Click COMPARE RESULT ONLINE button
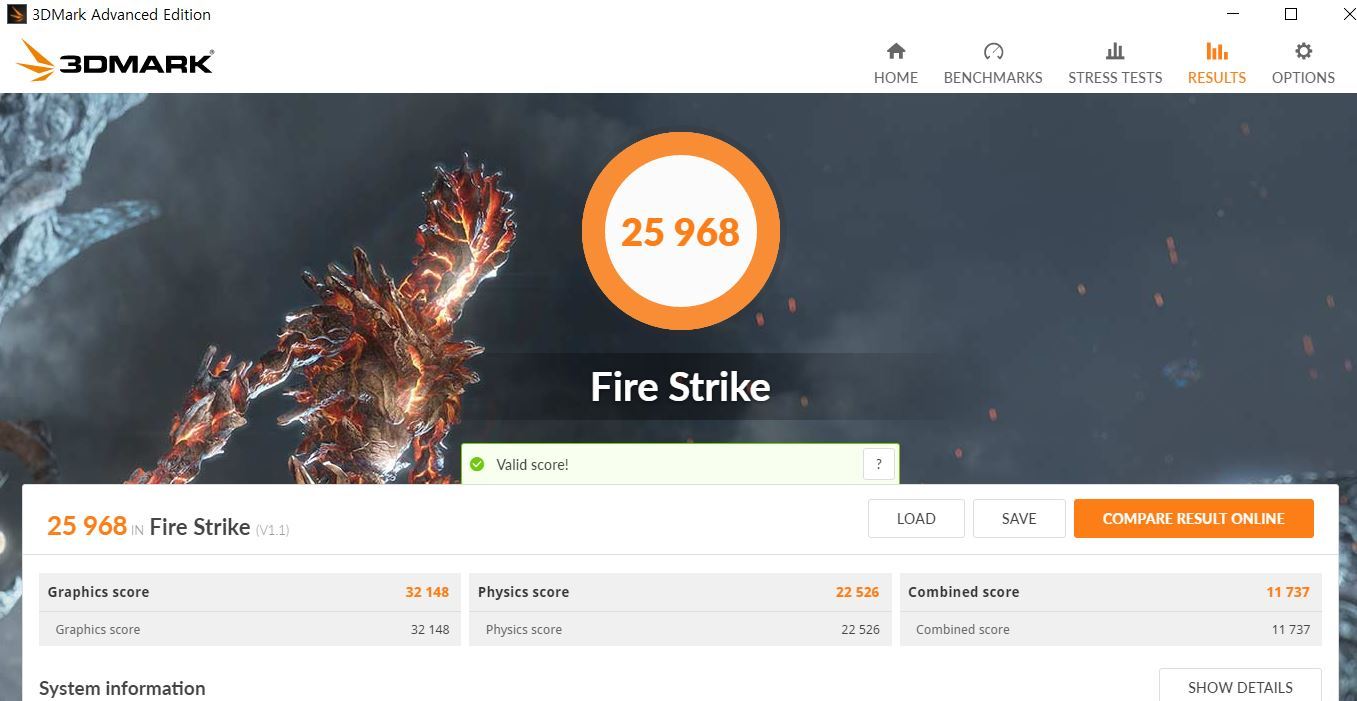Screen dimensions: 1357x701 (x=1194, y=518)
